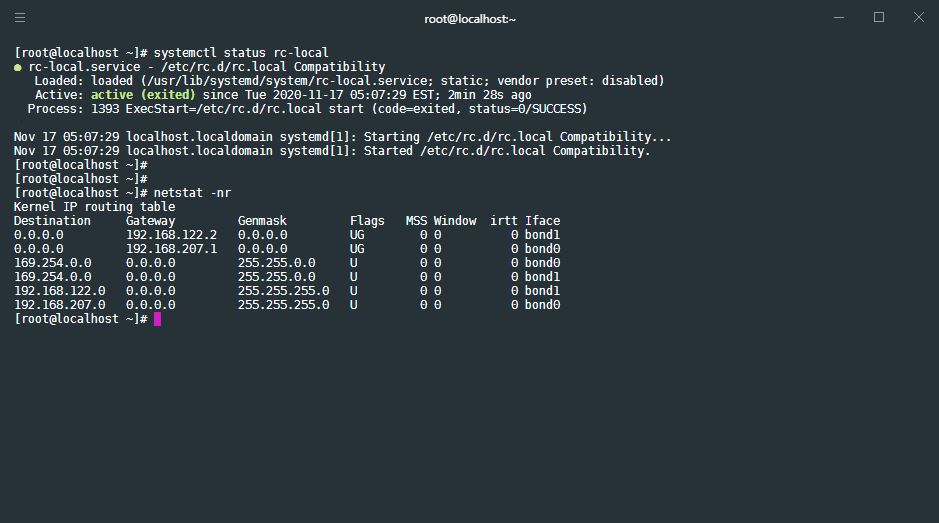The width and height of the screenshot is (939, 523).
Task: Click the magenta cursor at the prompt
Action: pos(157,319)
